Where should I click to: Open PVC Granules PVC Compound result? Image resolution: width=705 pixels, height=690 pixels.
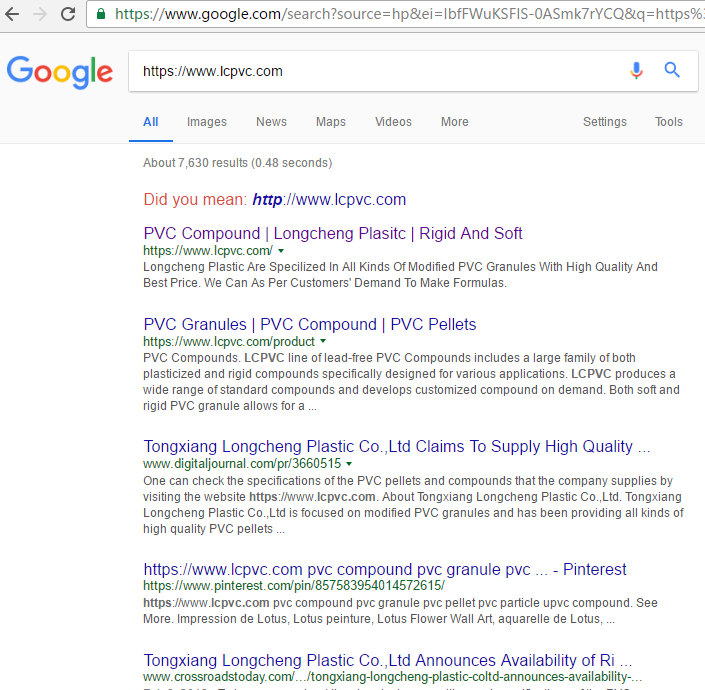click(x=310, y=325)
